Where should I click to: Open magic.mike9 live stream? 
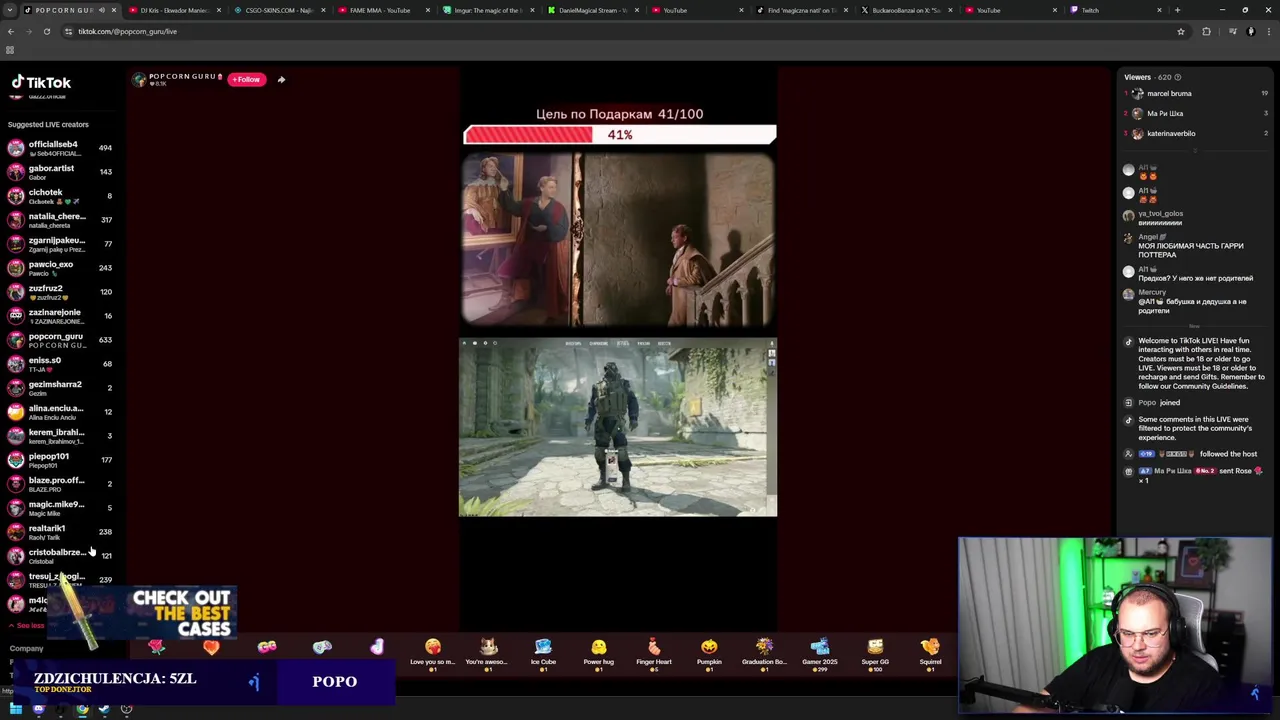click(62, 508)
